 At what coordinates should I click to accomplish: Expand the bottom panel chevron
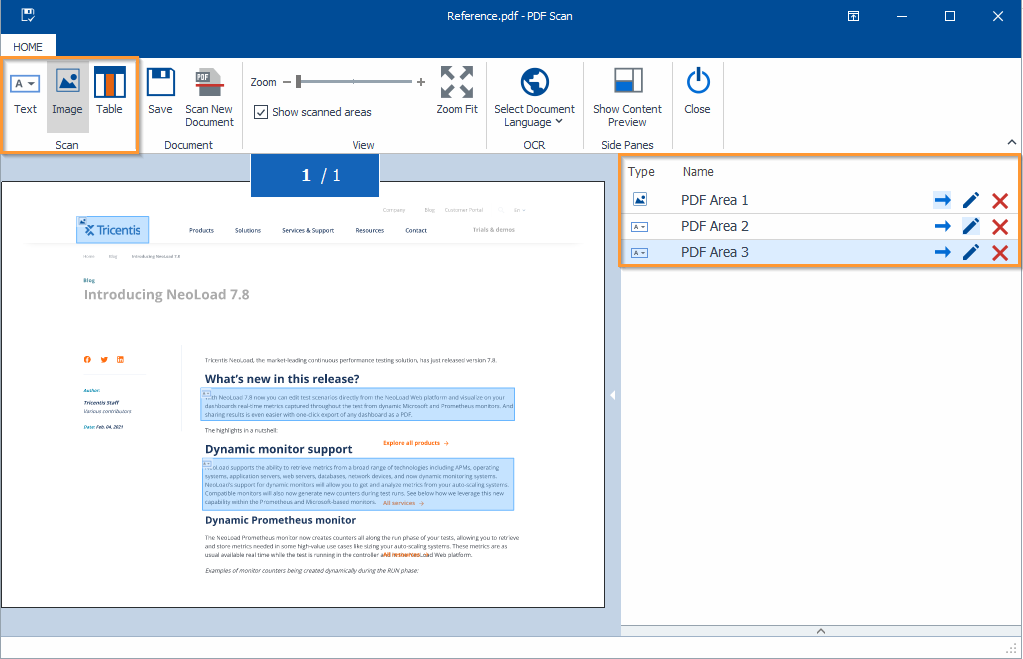tap(820, 631)
